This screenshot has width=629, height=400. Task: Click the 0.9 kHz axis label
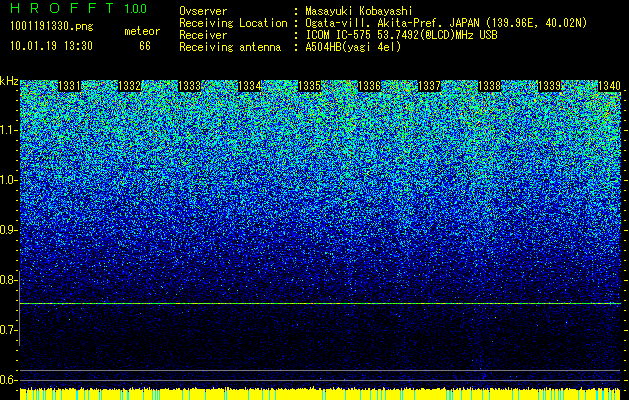[7, 230]
